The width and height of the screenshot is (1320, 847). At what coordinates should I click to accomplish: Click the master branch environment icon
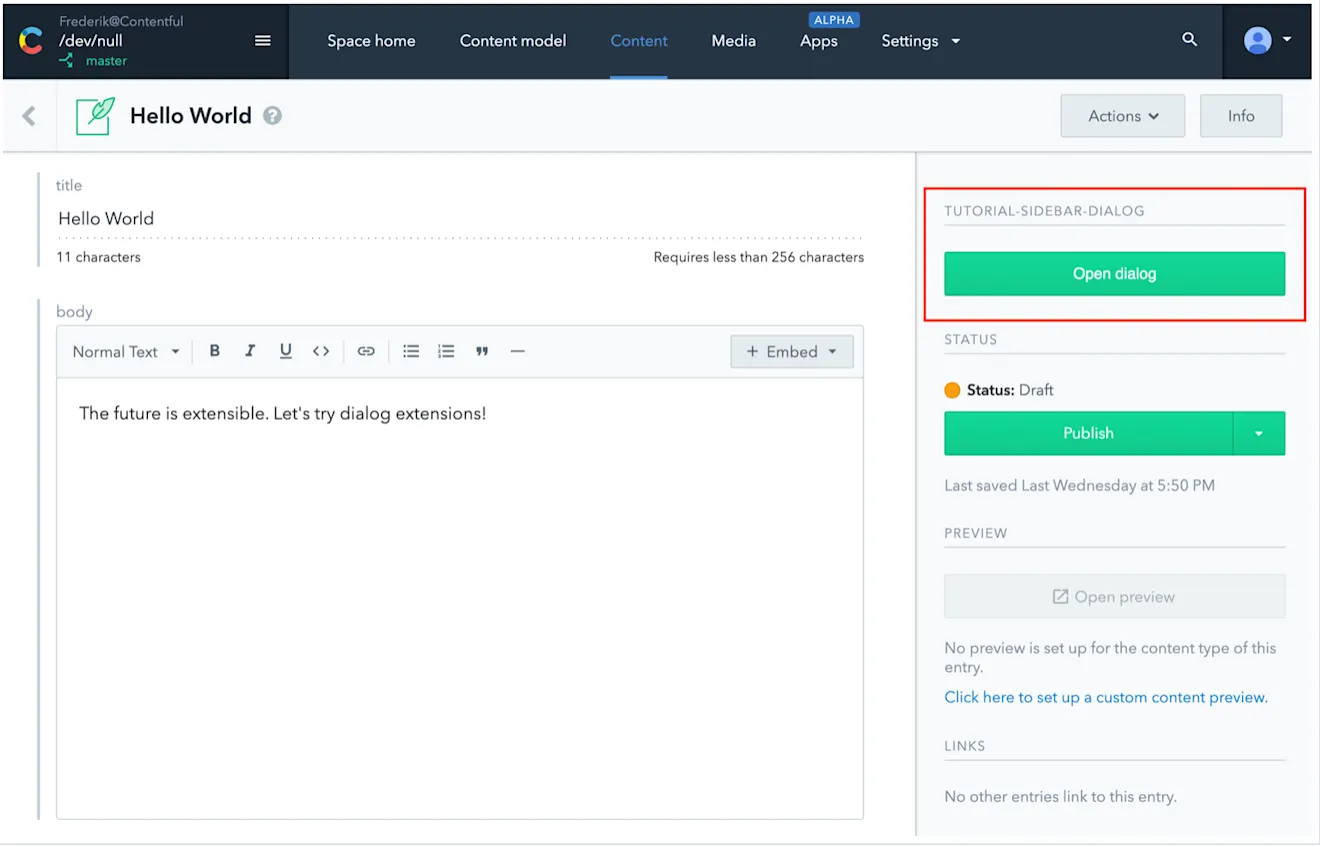[66, 61]
